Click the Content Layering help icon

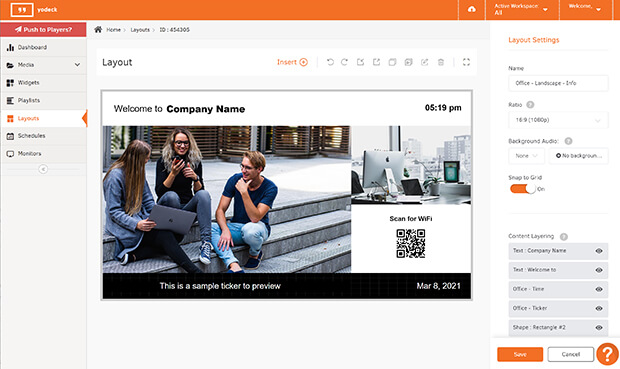tap(564, 237)
